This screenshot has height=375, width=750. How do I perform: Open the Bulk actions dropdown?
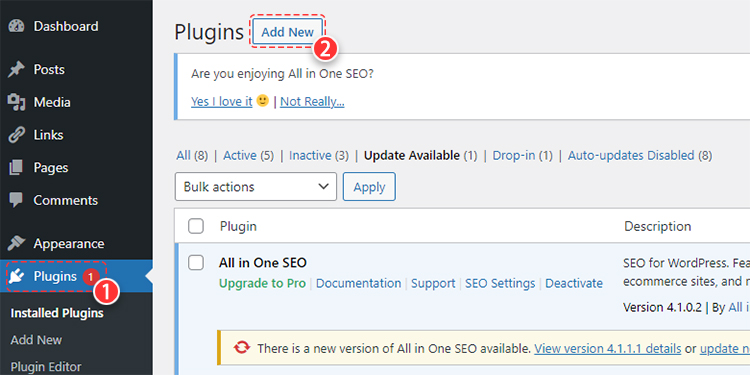pyautogui.click(x=256, y=187)
